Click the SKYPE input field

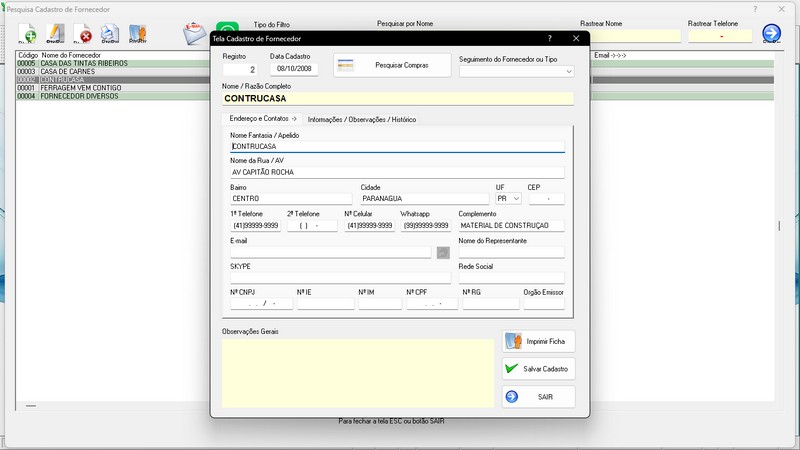click(341, 278)
